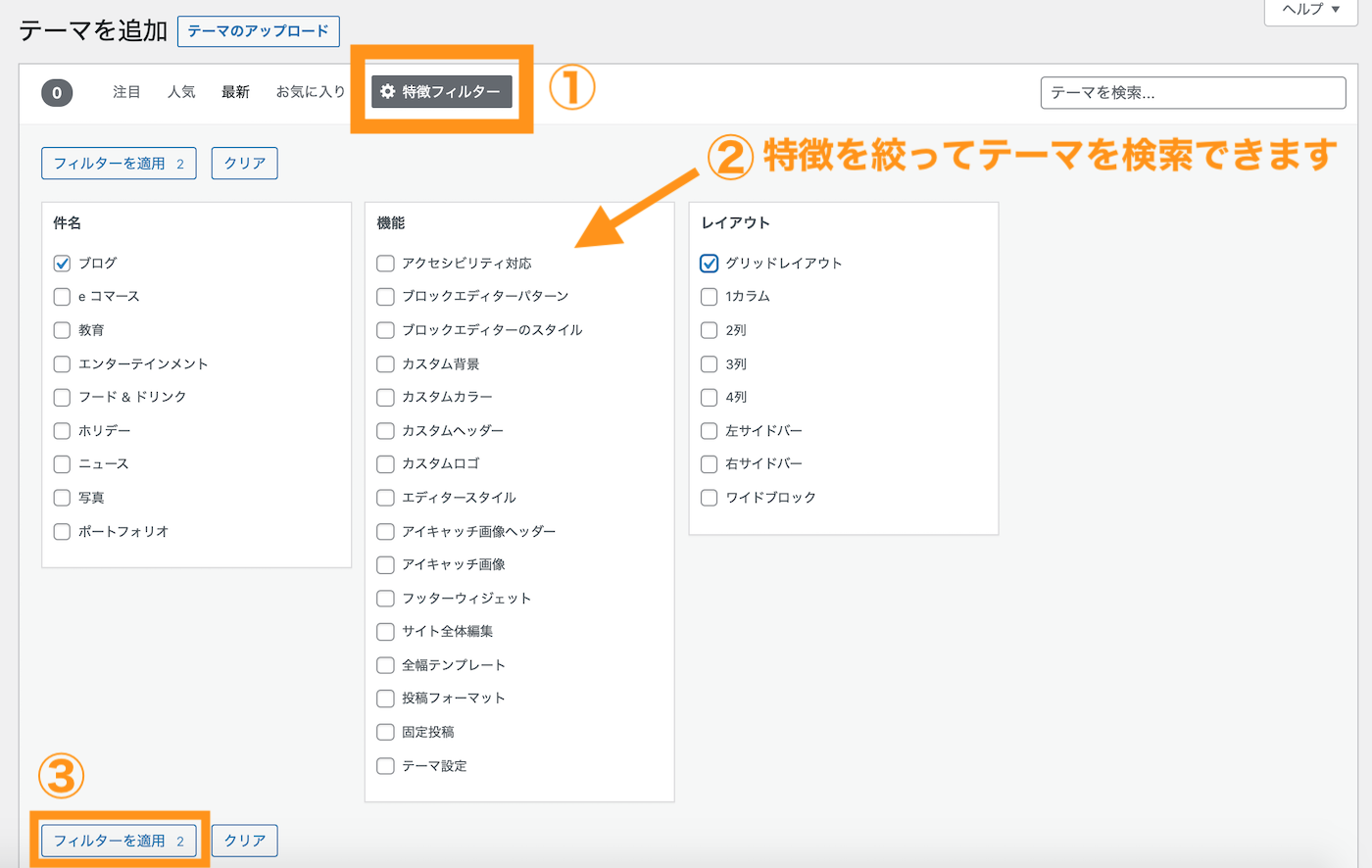
Task: Enable the エンターテインメント checkbox
Action: pyautogui.click(x=62, y=364)
